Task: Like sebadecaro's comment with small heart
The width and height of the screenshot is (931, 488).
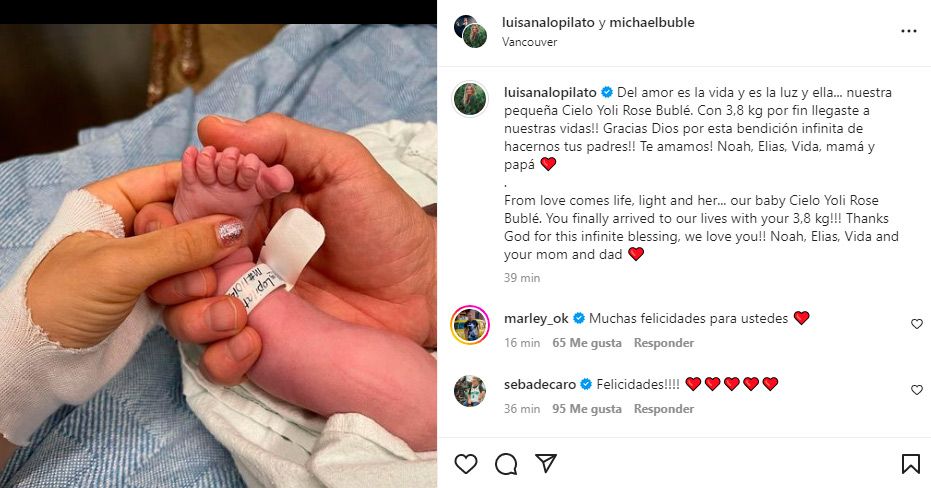Action: pyautogui.click(x=916, y=390)
